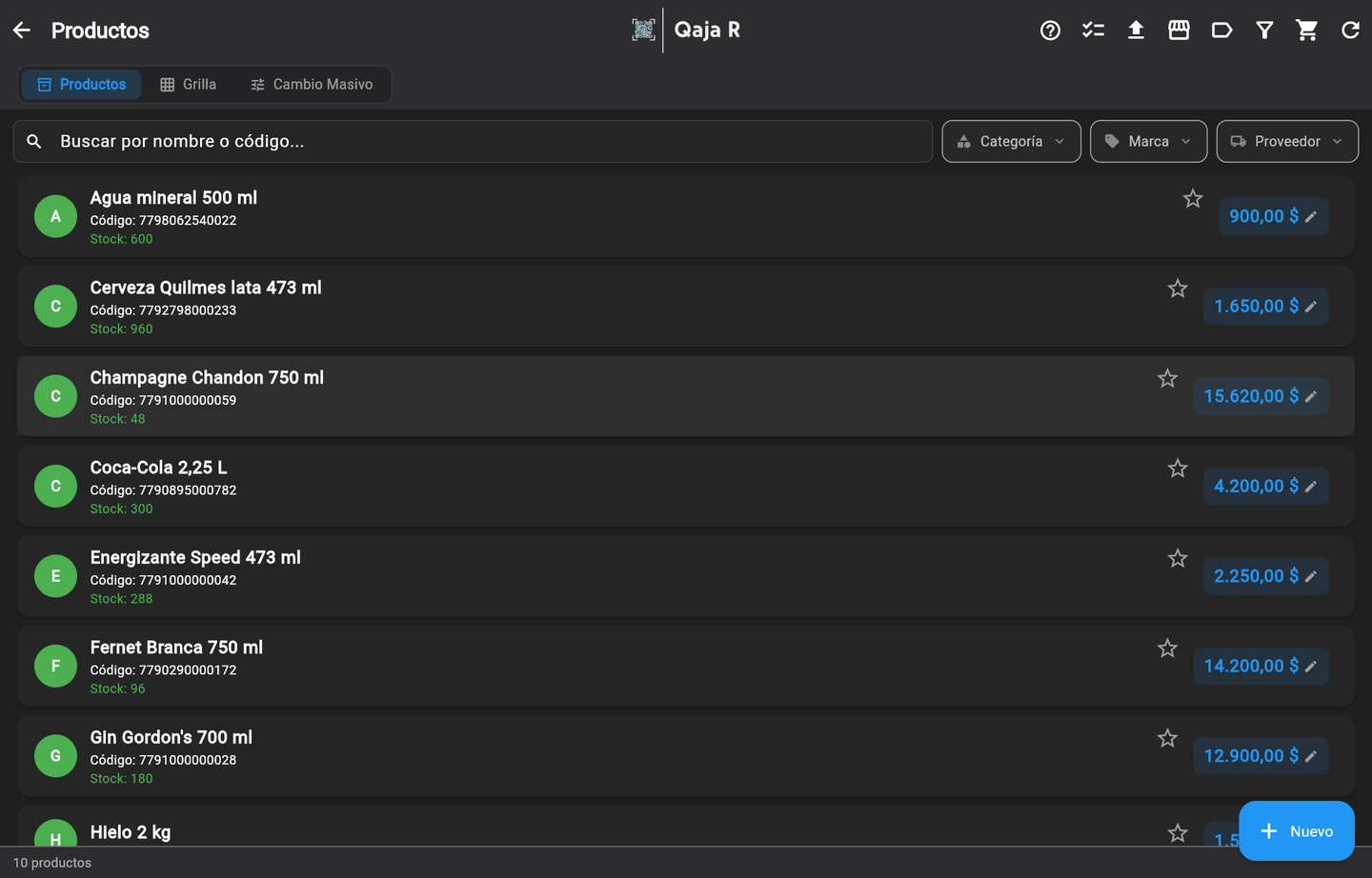The height and width of the screenshot is (878, 1372).
Task: Open the shopping cart icon
Action: tap(1307, 30)
